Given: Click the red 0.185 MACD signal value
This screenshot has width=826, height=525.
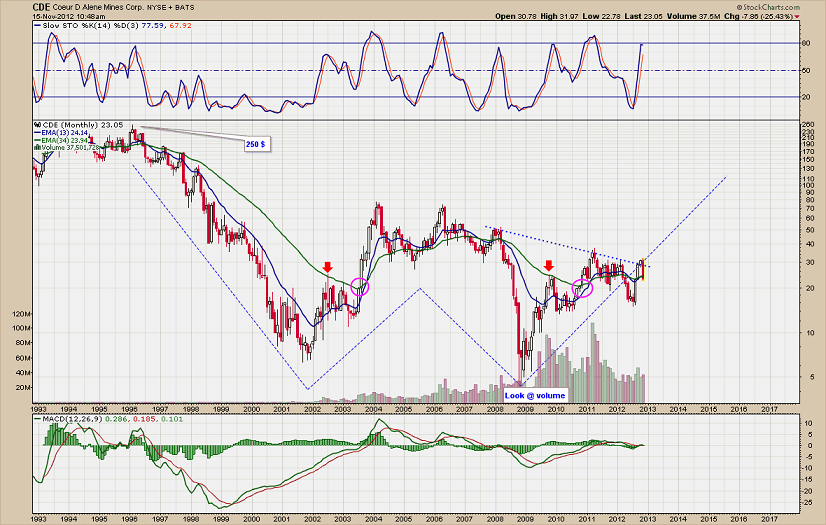Looking at the screenshot, I should (x=142, y=419).
